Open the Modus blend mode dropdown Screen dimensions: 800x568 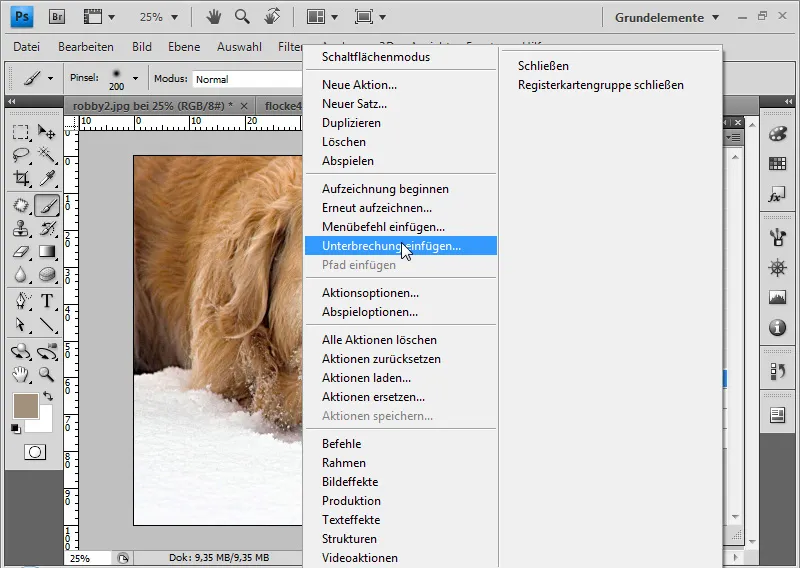click(x=247, y=79)
